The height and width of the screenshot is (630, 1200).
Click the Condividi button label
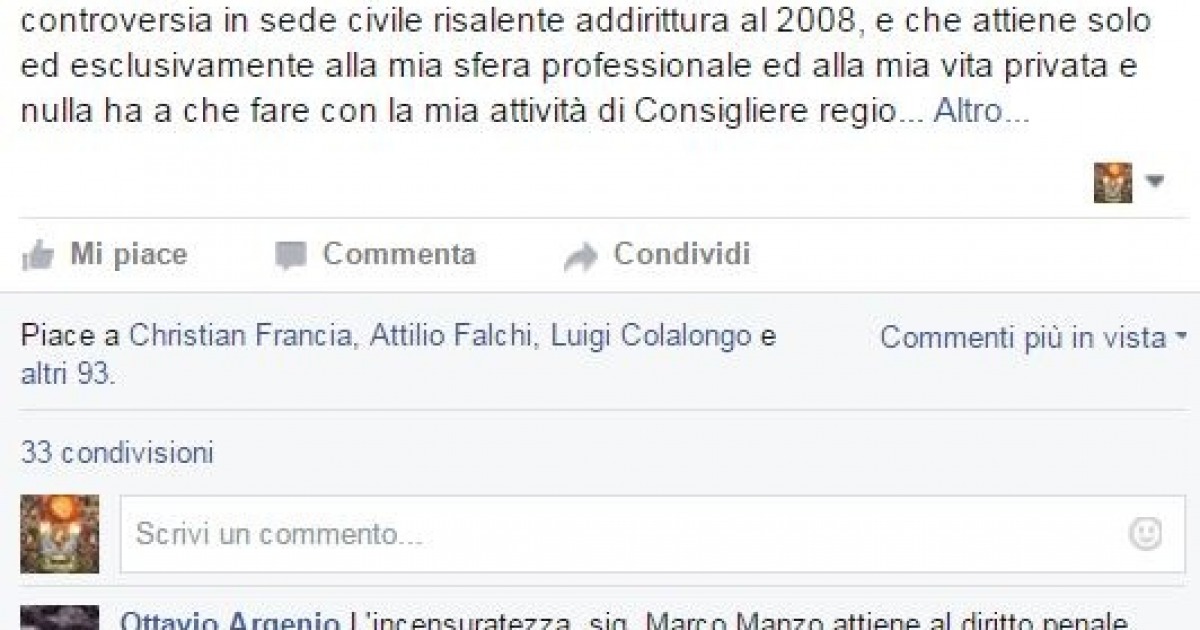(682, 255)
